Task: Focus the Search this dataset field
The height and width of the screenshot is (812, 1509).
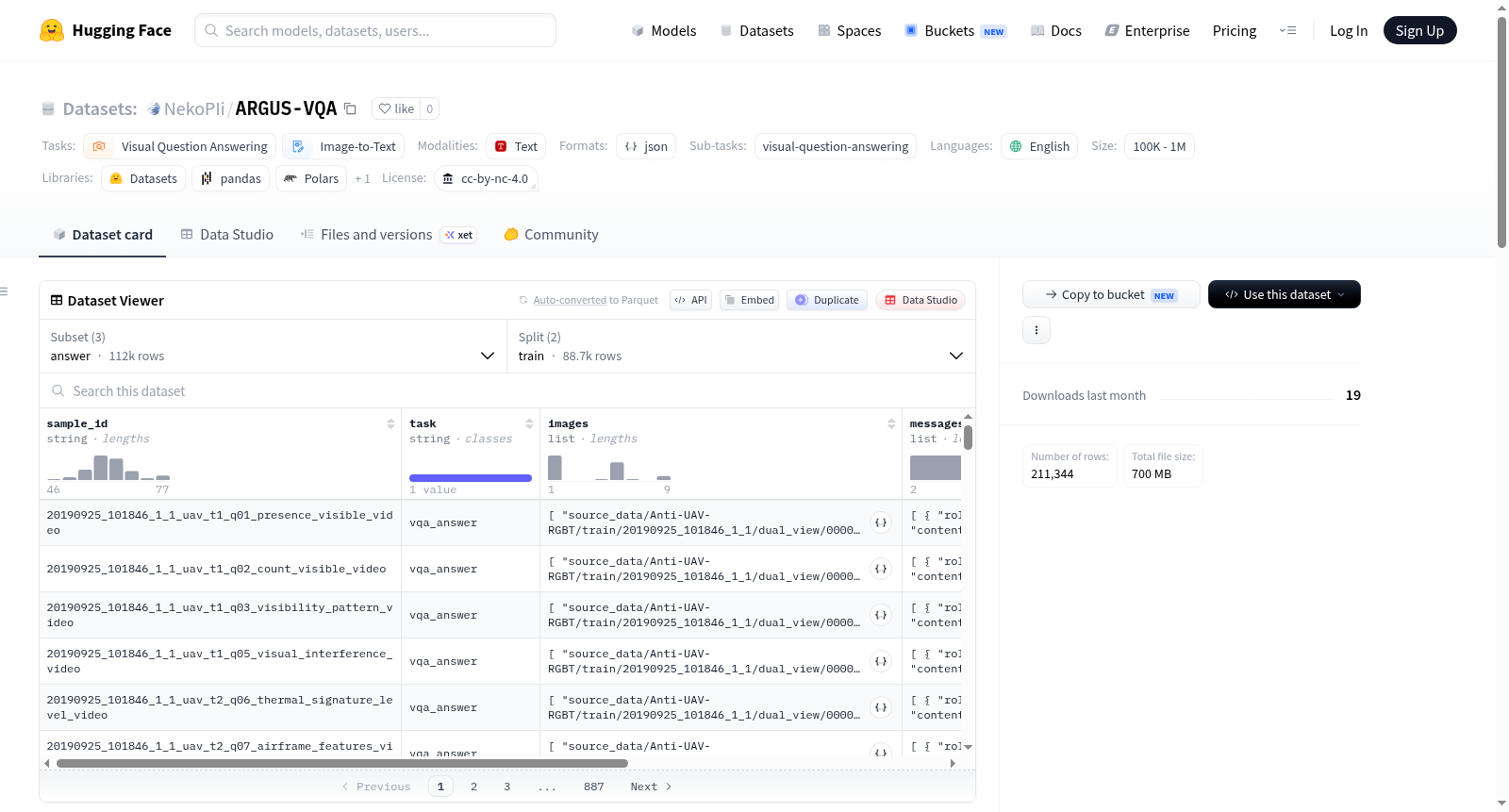Action: (507, 390)
